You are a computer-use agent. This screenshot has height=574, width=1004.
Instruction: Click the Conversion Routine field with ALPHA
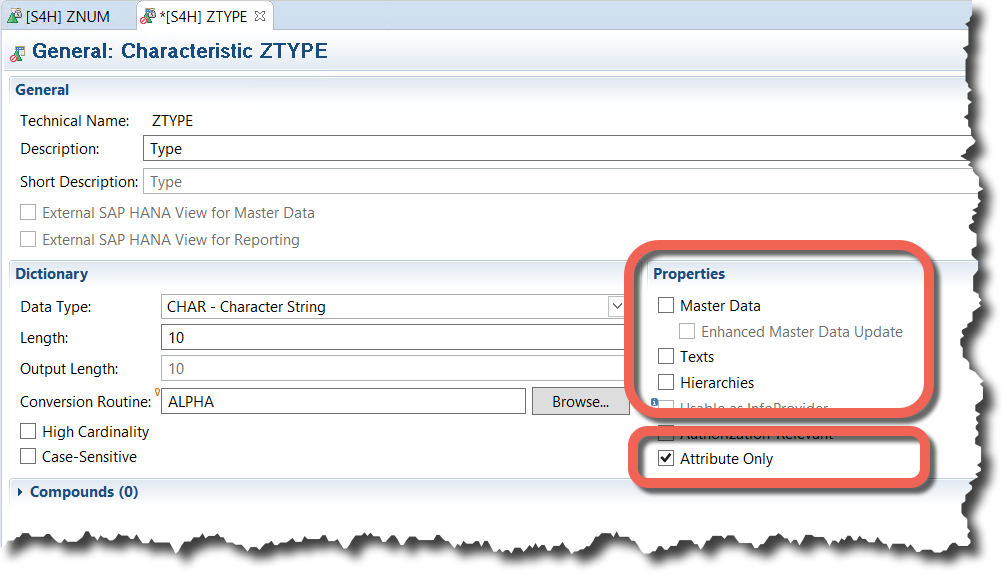point(343,402)
